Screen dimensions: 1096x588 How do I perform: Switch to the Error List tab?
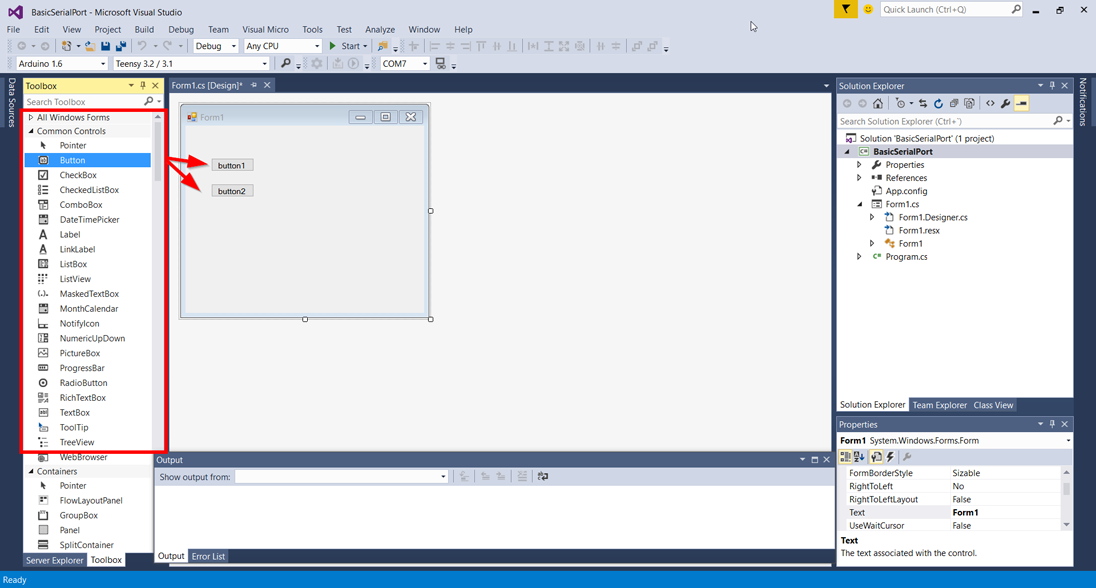(x=208, y=557)
